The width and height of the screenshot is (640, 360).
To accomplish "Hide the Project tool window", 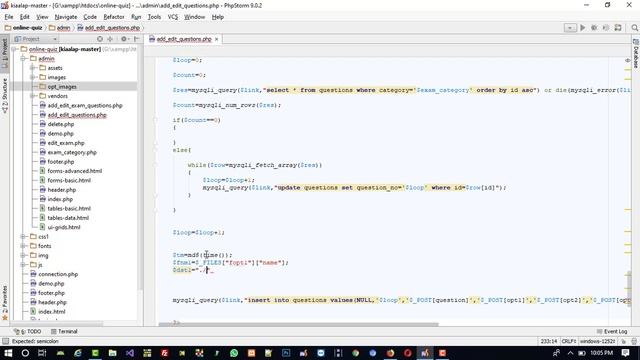I will tap(136, 39).
